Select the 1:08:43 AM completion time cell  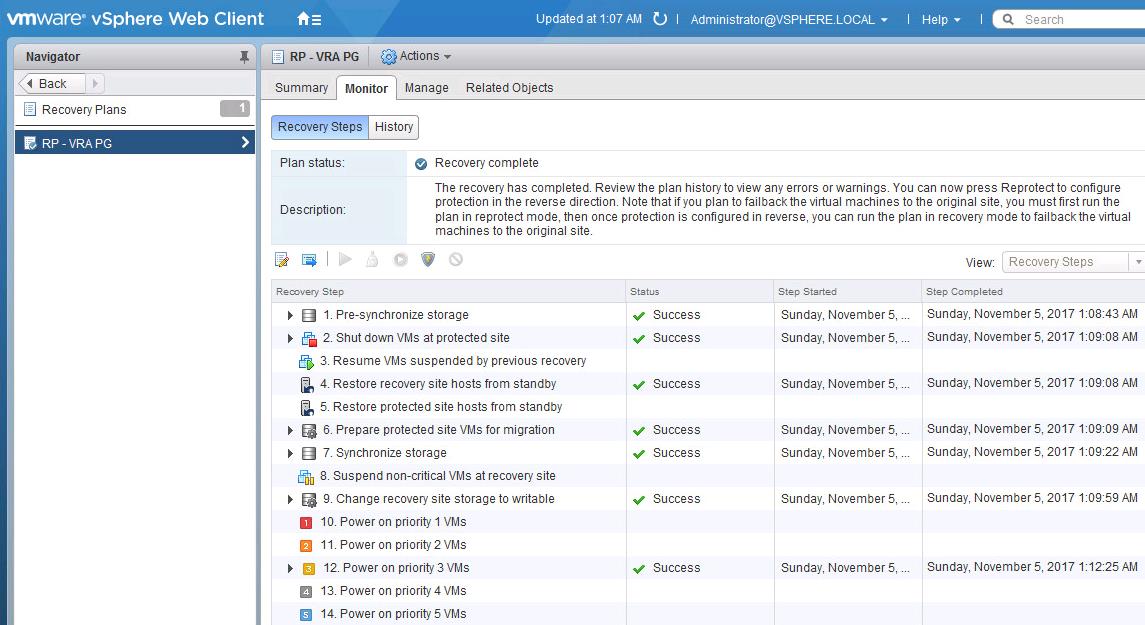[x=1032, y=314]
